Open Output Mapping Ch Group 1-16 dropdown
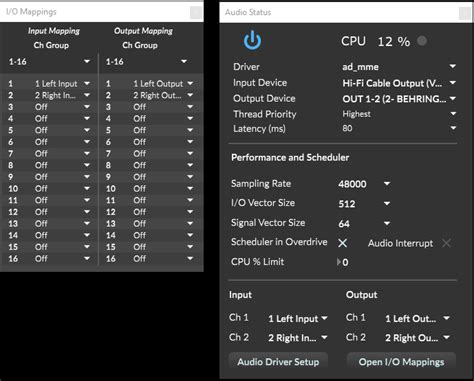Screen dimensions: 474x381 tap(146, 62)
